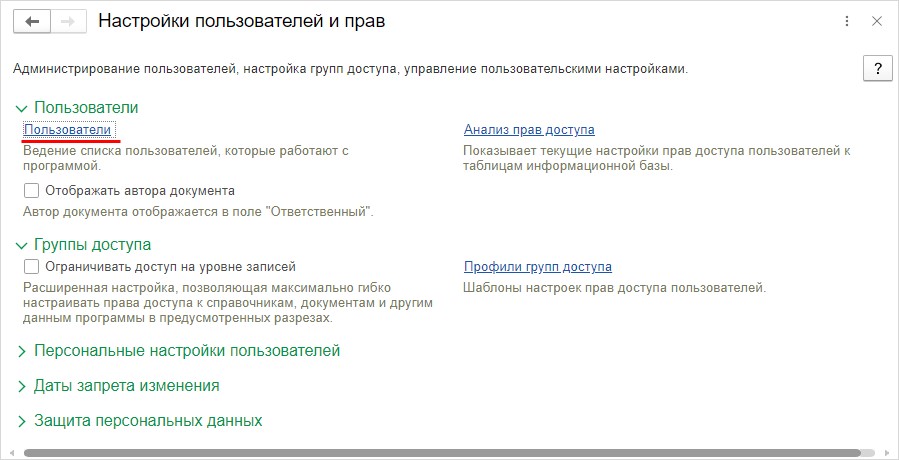Expand the Защита персональных данных section
Viewport: 899px width, 460px height.
pyautogui.click(x=139, y=421)
